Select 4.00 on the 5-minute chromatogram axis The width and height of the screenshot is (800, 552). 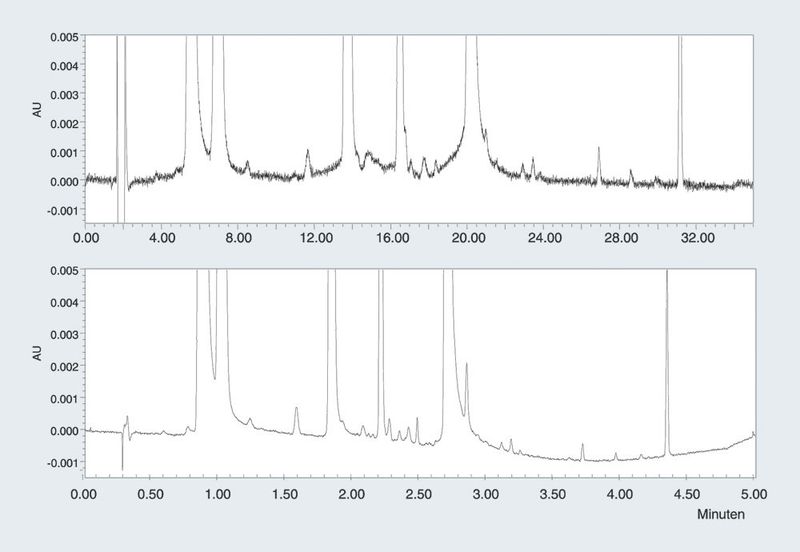(x=620, y=494)
